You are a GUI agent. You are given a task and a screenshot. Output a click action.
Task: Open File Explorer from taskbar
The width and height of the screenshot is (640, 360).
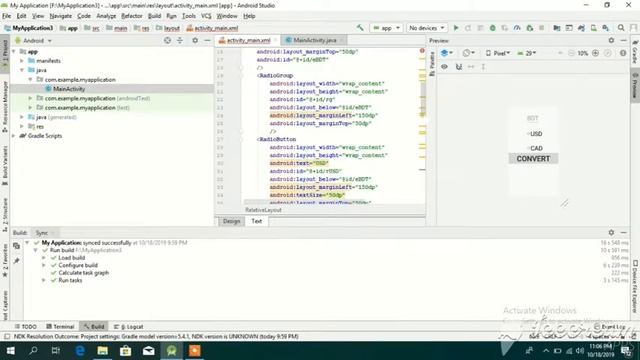102,351
